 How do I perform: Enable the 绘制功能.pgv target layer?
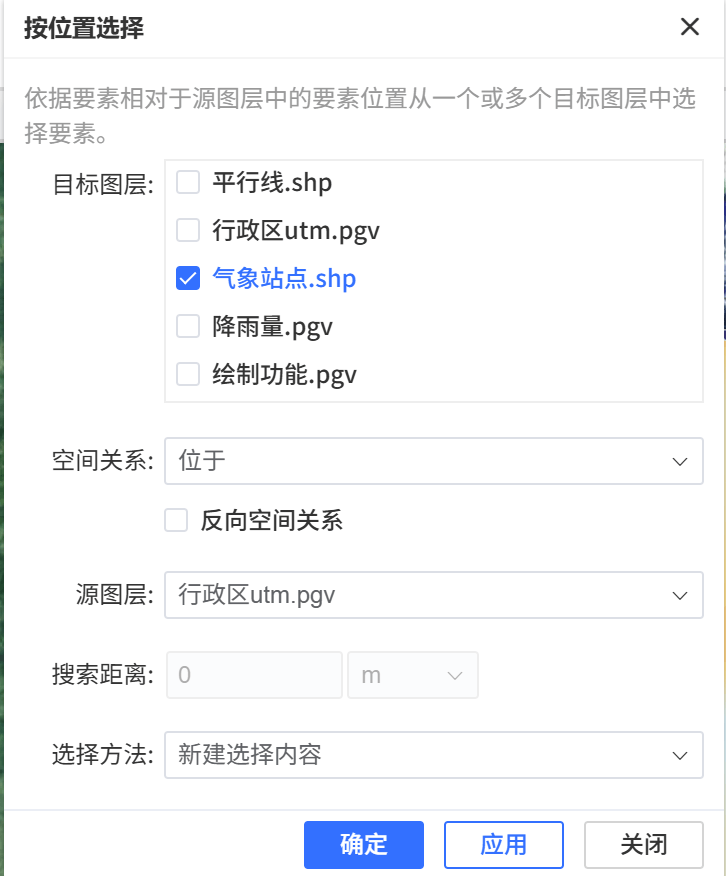click(x=187, y=374)
